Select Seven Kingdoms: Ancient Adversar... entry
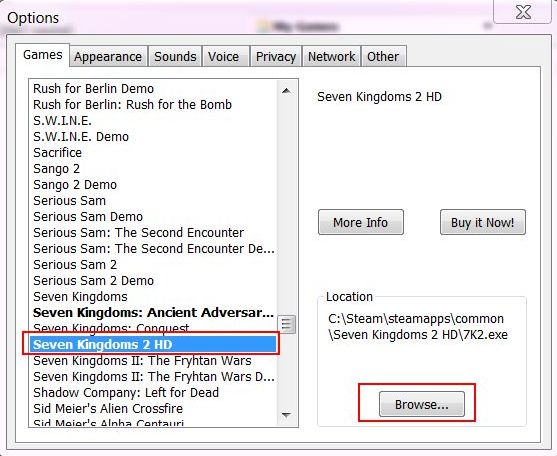Screen dimensions: 557x456 pos(153,313)
